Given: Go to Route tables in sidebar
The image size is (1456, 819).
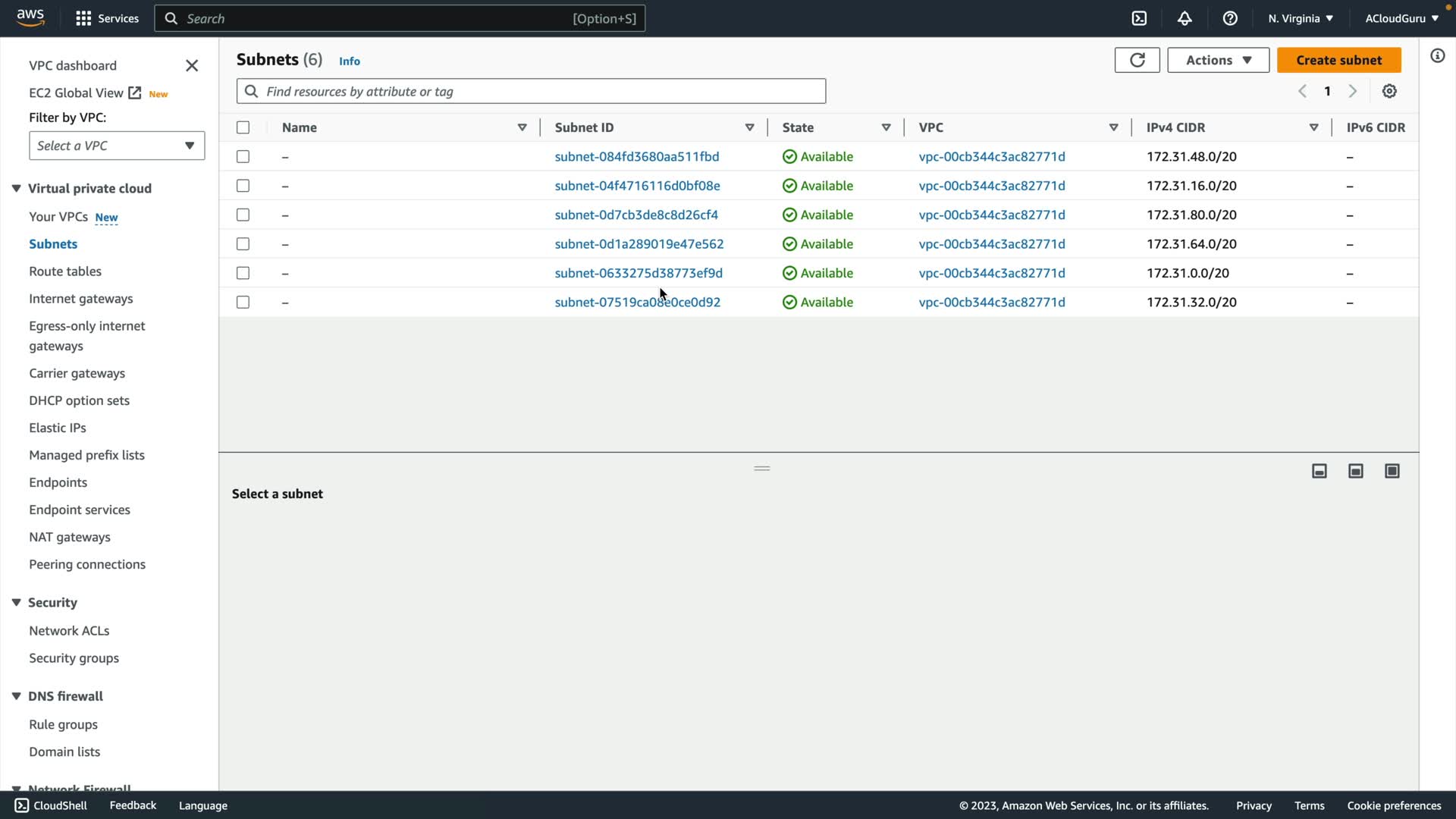Looking at the screenshot, I should coord(65,271).
